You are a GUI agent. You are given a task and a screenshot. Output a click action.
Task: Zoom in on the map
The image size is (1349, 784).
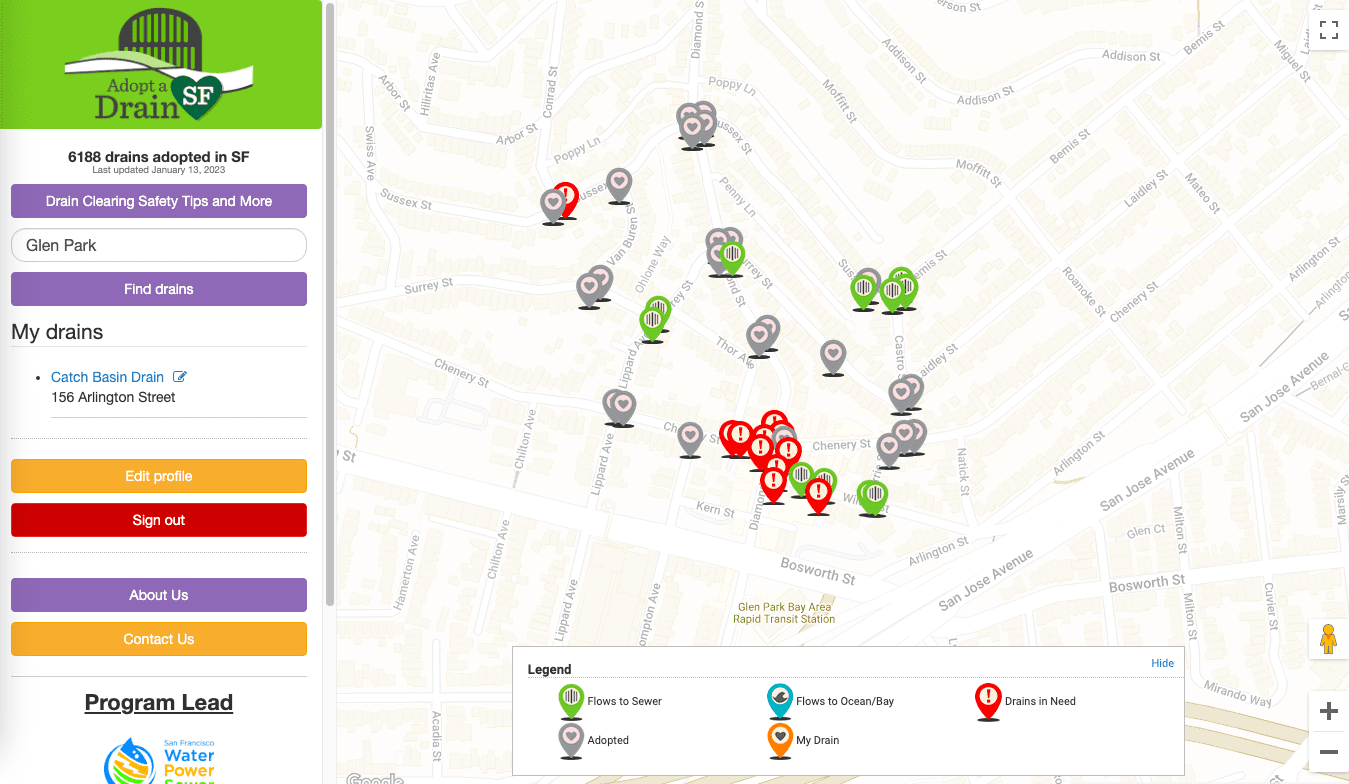pyautogui.click(x=1328, y=712)
